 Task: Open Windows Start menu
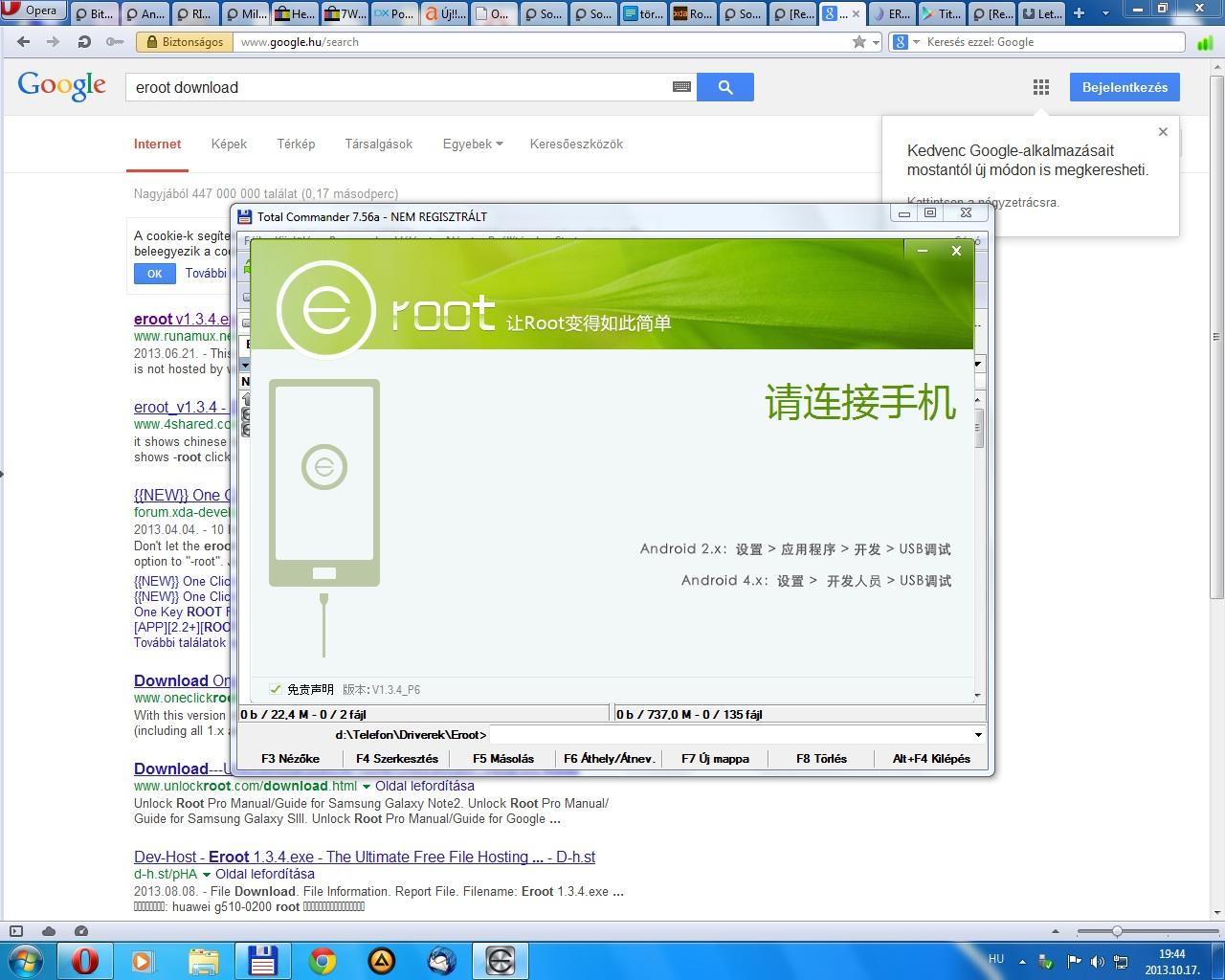pos(26,961)
